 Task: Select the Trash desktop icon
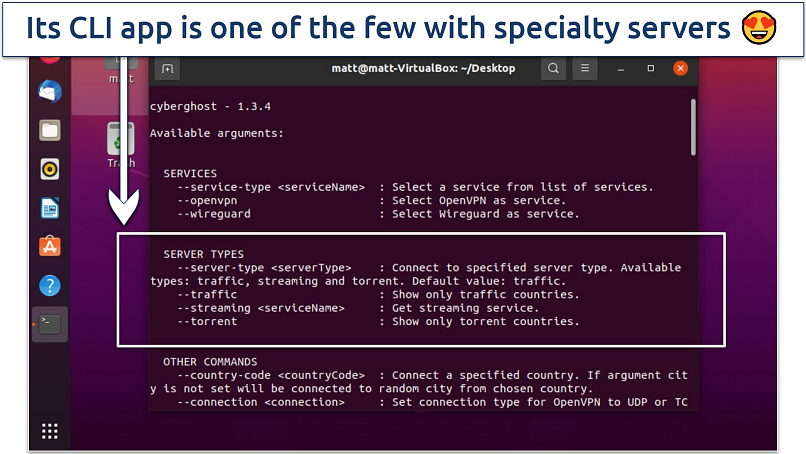tap(121, 144)
